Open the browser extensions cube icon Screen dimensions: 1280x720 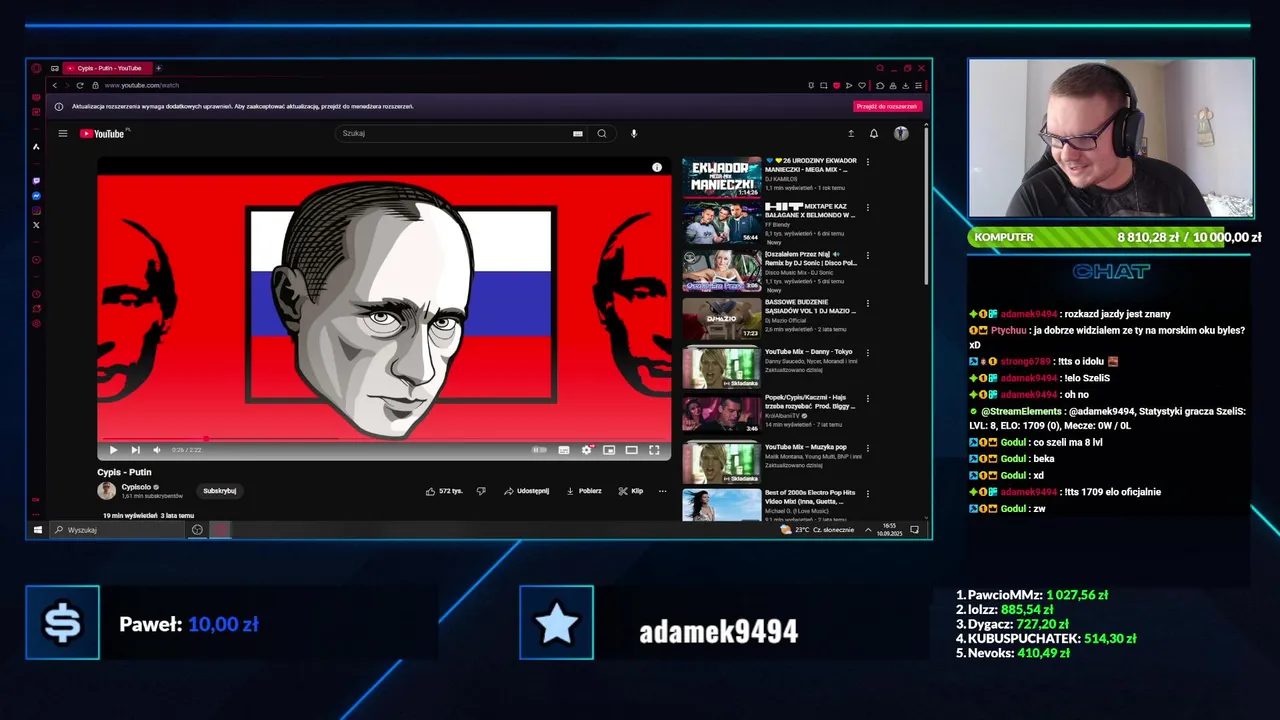coord(881,85)
